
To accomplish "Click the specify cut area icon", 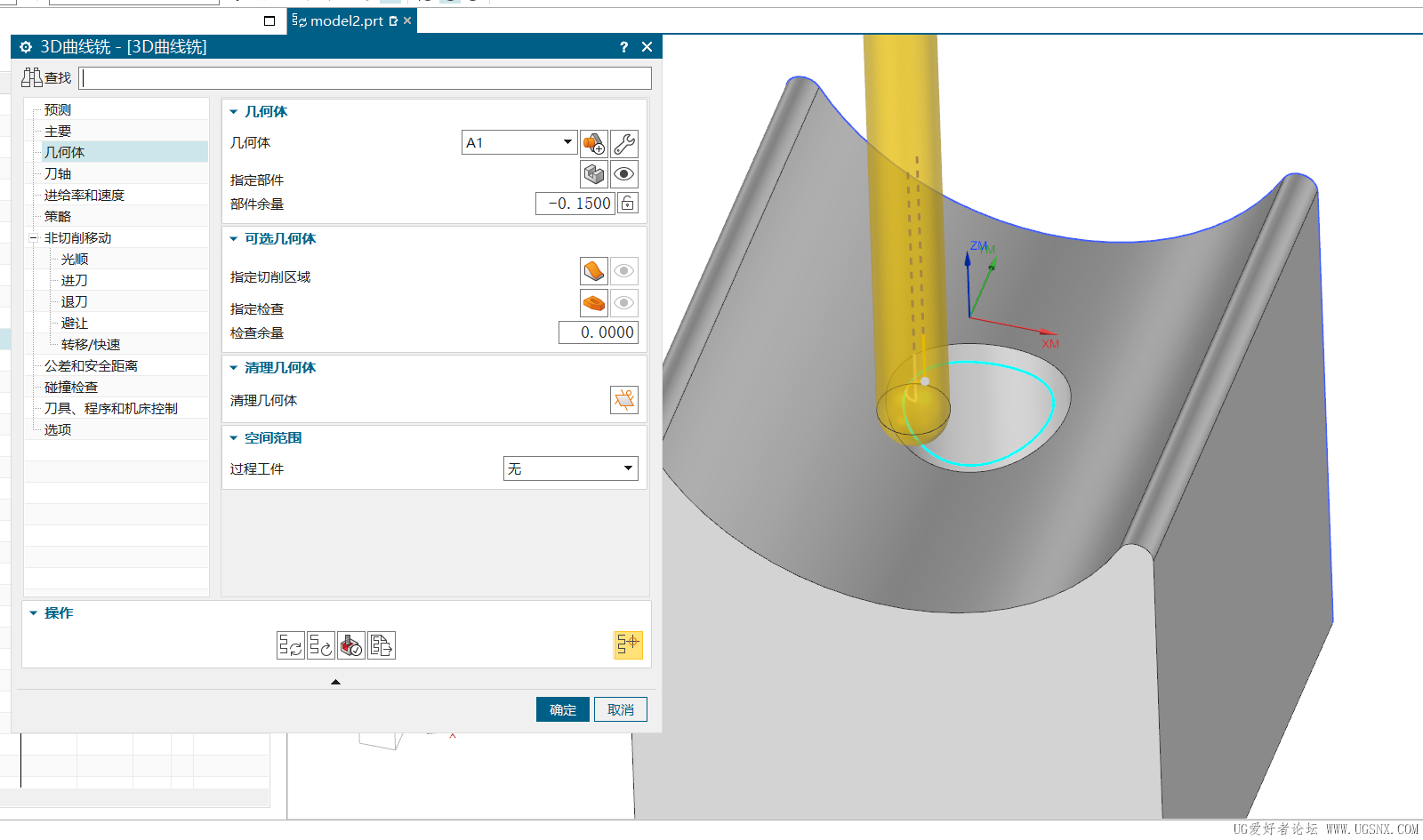I will [593, 271].
